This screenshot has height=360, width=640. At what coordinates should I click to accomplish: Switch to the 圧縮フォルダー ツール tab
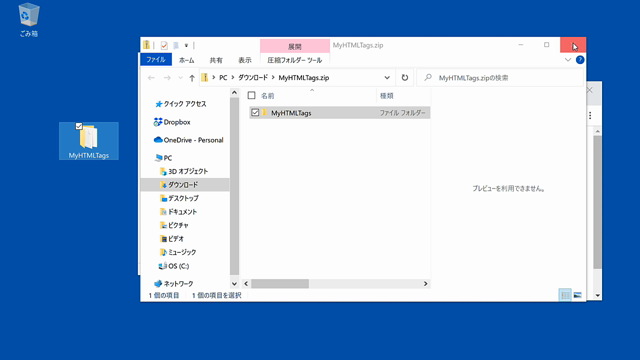point(295,60)
